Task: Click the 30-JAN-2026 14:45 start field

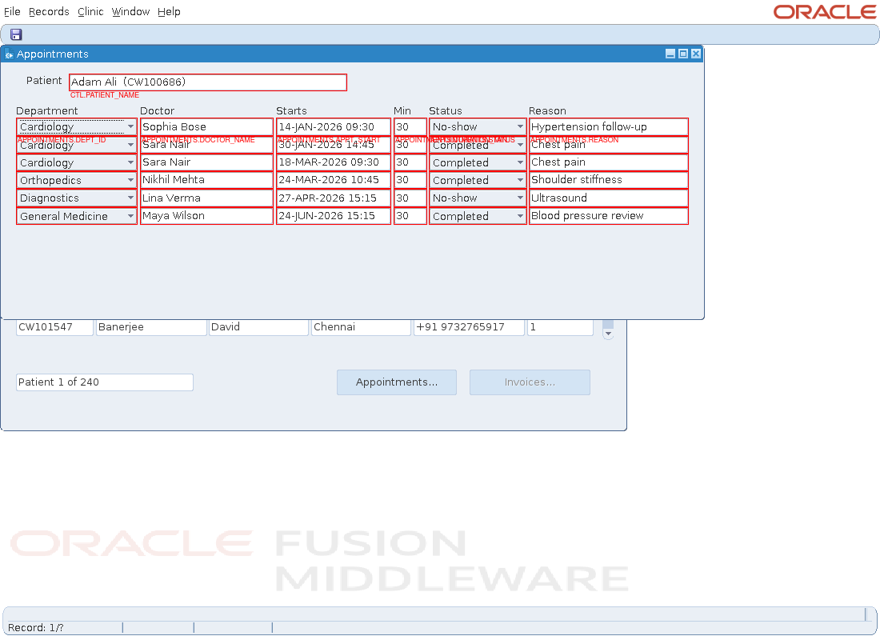Action: click(333, 145)
